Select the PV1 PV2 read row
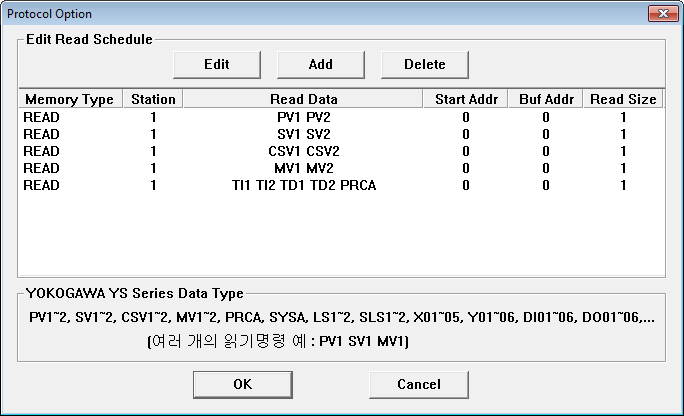 (x=303, y=117)
